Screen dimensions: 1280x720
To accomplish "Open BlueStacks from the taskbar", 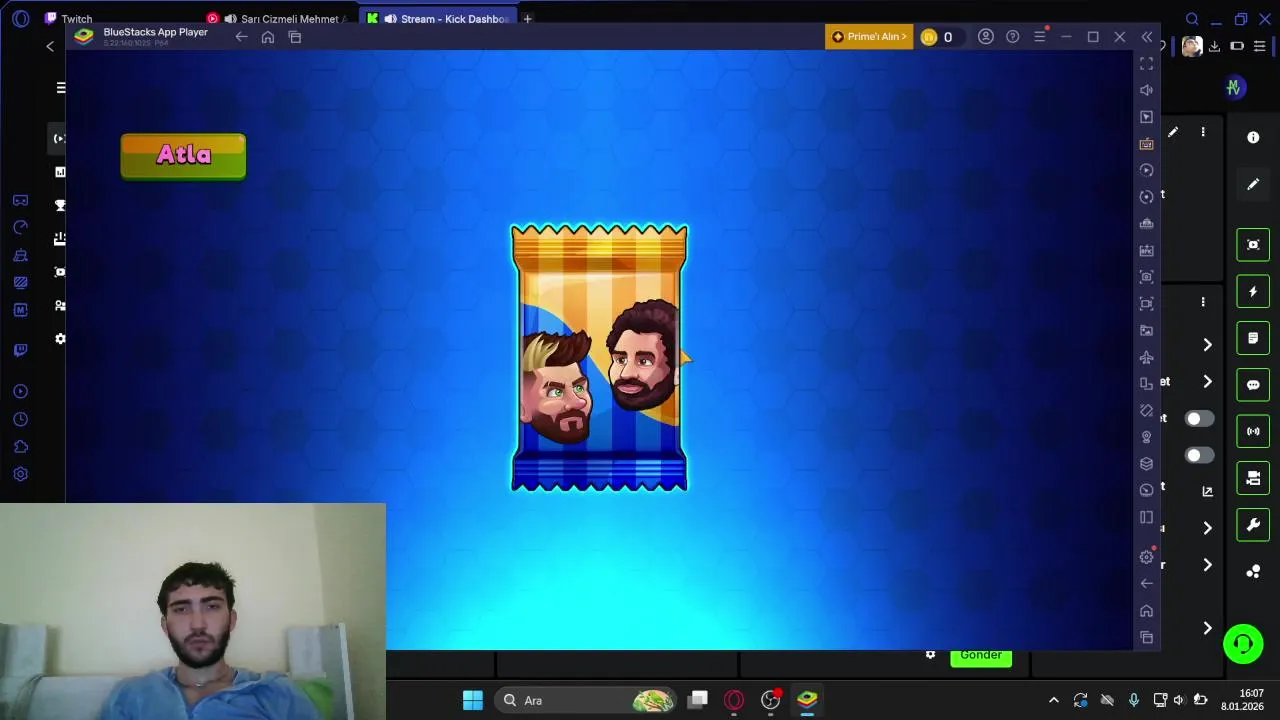I will [x=807, y=700].
